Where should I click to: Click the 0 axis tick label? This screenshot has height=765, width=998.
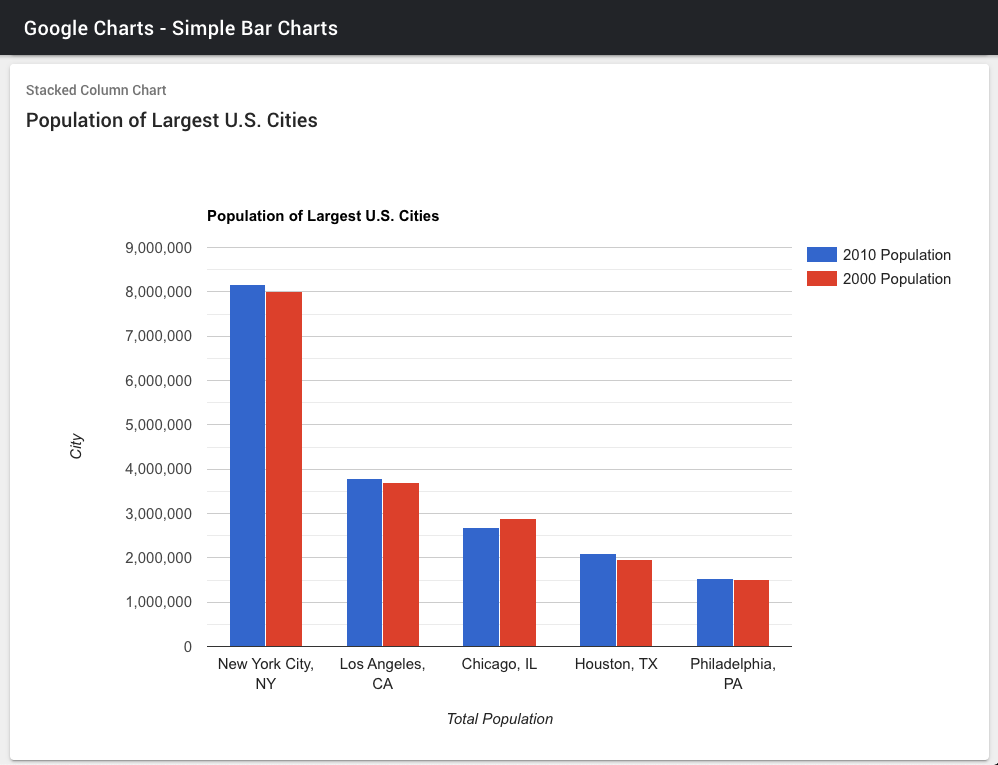[187, 647]
